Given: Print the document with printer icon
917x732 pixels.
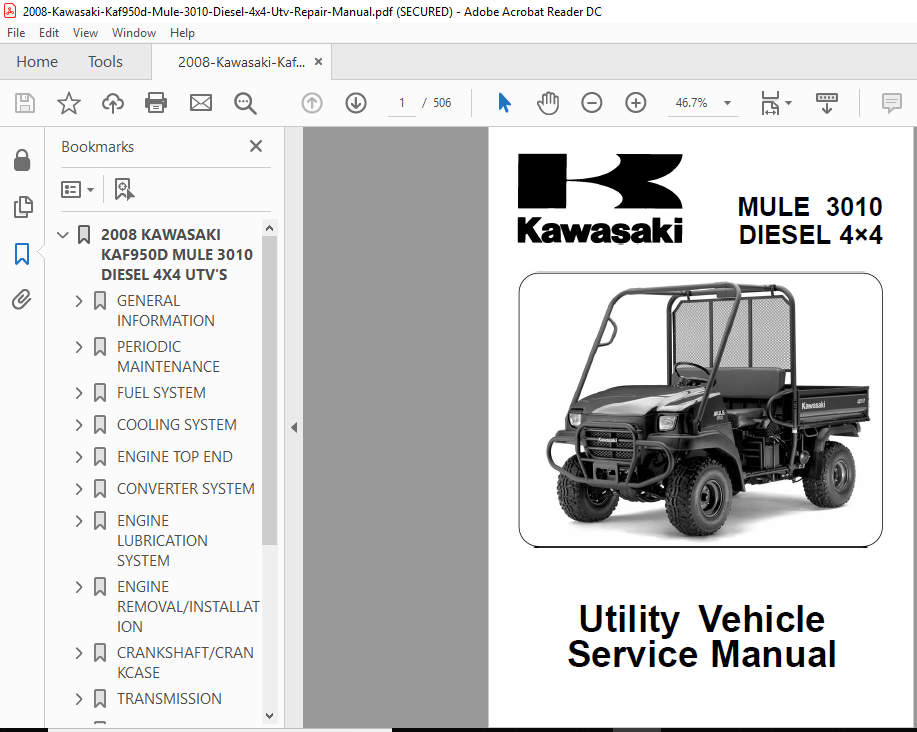Looking at the screenshot, I should pyautogui.click(x=156, y=103).
